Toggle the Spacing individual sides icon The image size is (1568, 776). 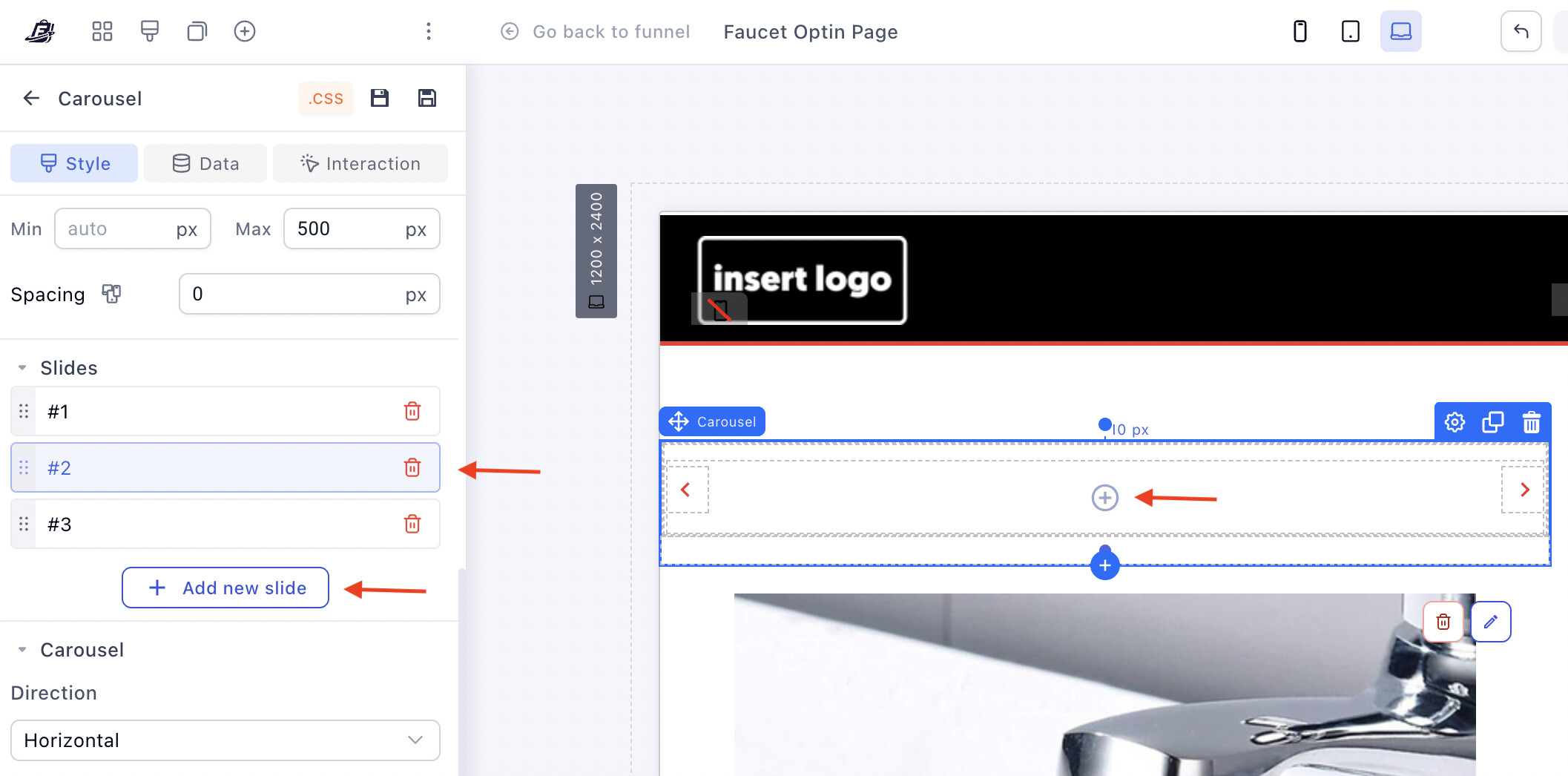pos(111,294)
